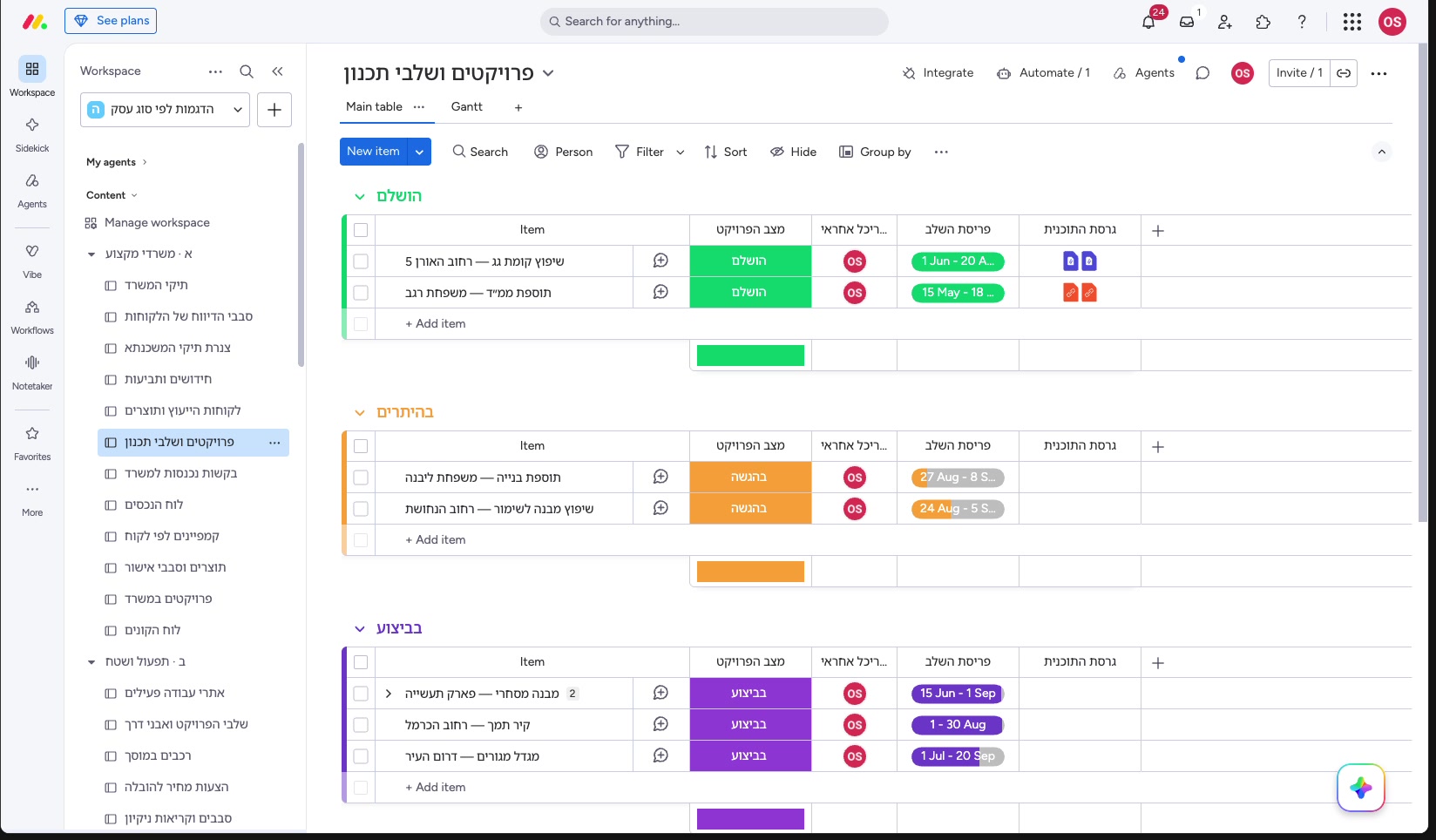Open Workflows in the left rail
Image resolution: width=1436 pixels, height=840 pixels.
[x=32, y=316]
